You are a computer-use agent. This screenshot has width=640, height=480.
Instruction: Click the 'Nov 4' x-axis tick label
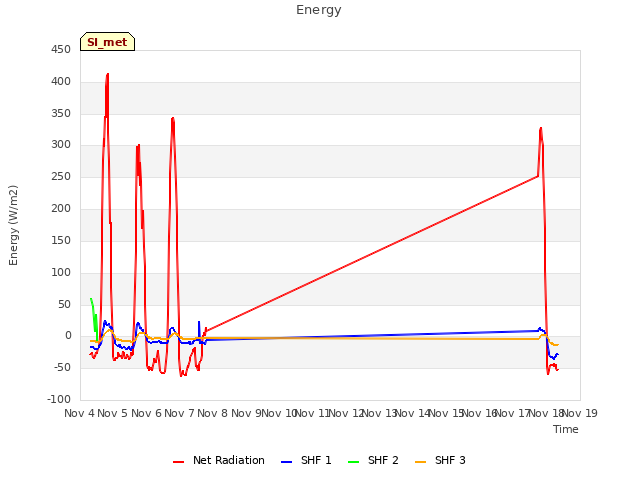(x=80, y=413)
